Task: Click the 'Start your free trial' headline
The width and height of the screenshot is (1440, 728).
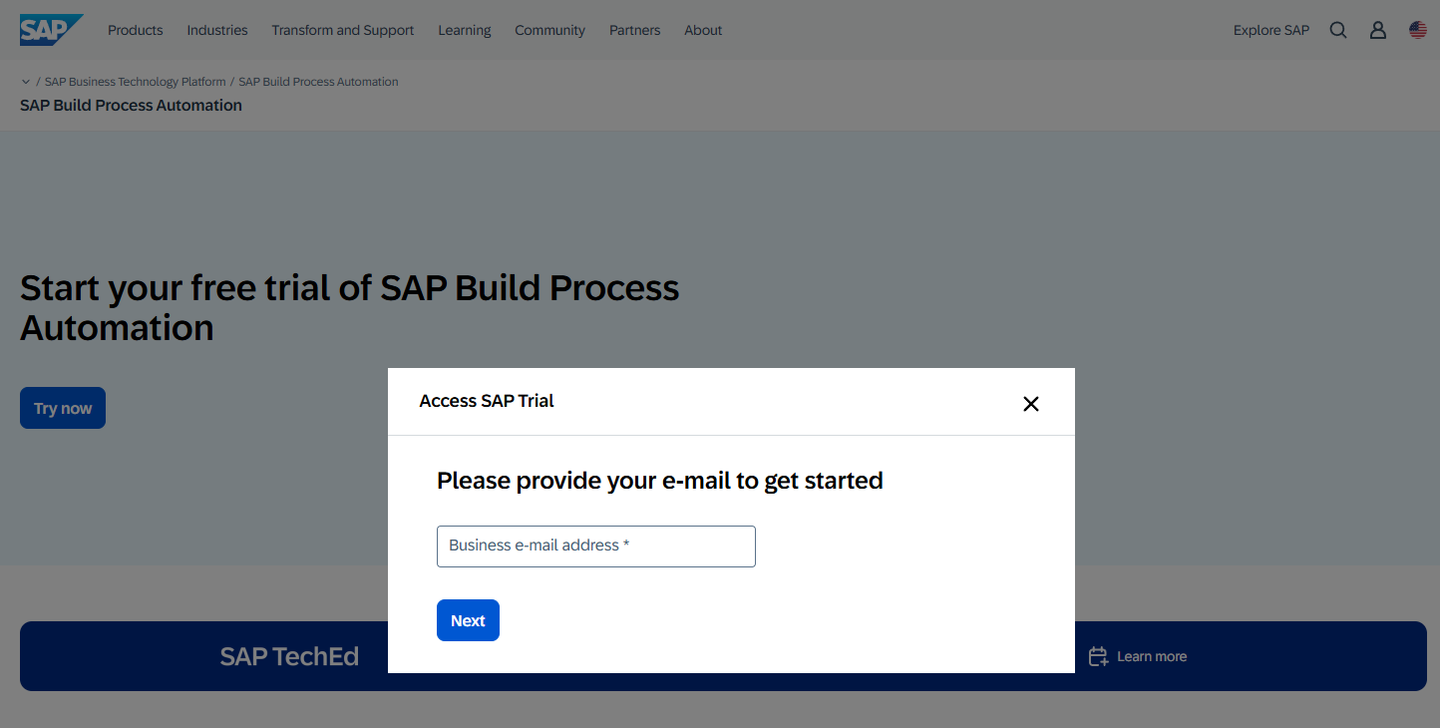Action: click(350, 307)
